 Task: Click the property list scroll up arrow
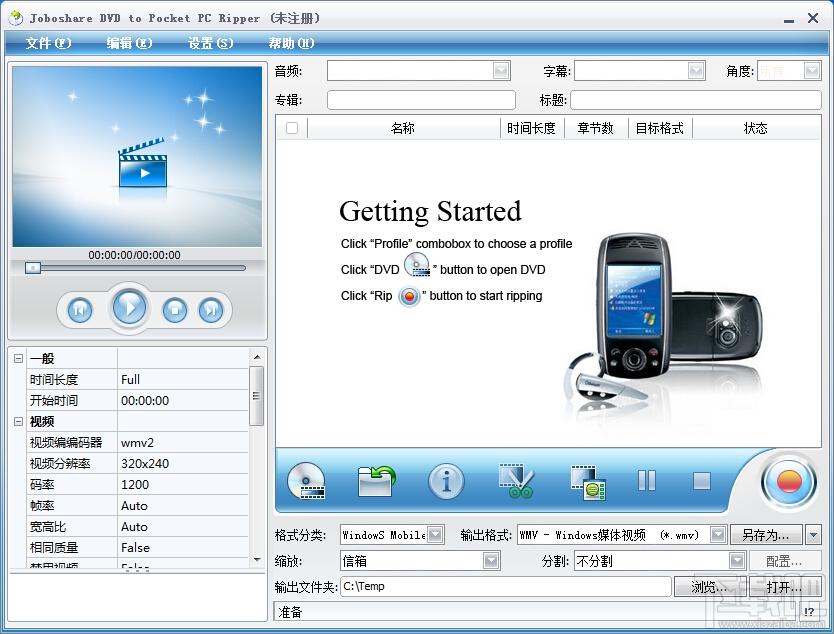[x=257, y=357]
